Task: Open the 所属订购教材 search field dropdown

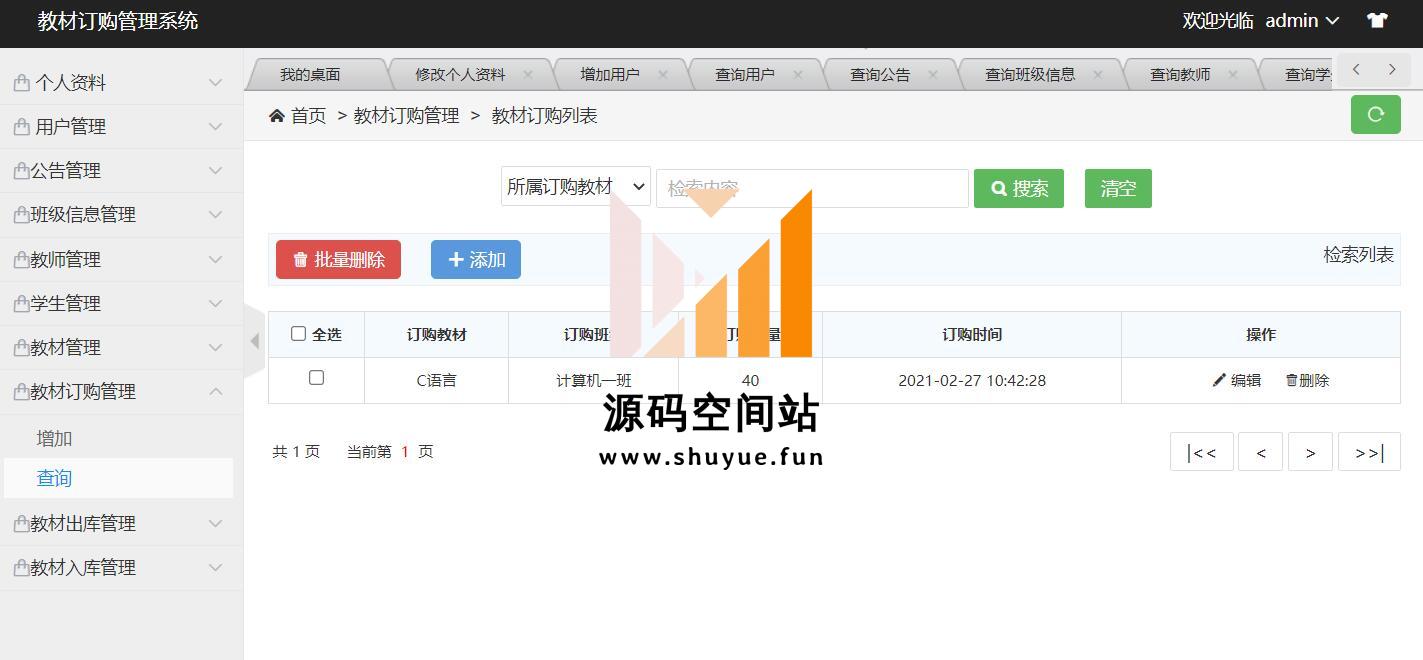Action: (x=576, y=187)
